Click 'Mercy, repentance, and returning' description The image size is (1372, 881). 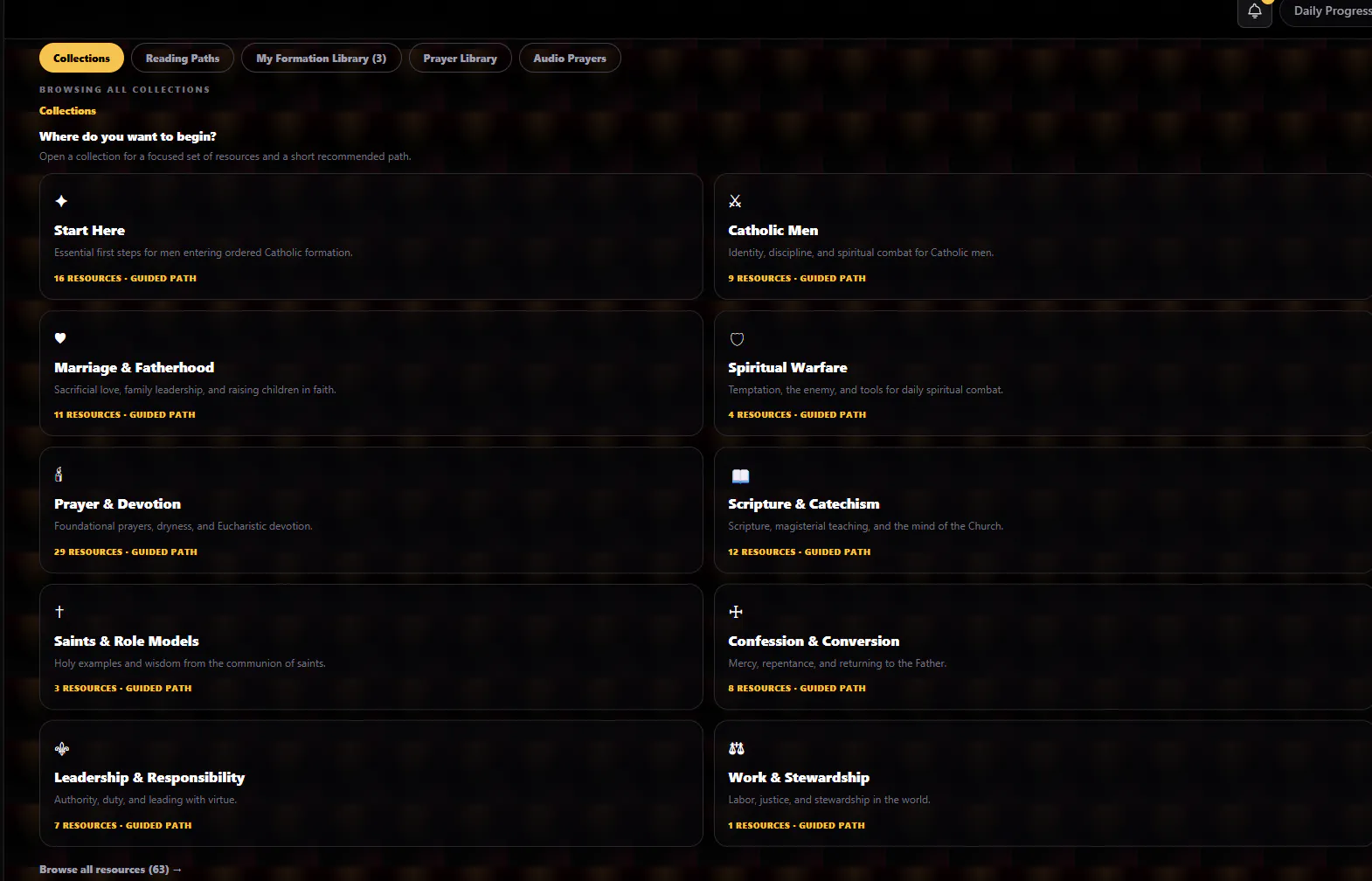pyautogui.click(x=837, y=663)
